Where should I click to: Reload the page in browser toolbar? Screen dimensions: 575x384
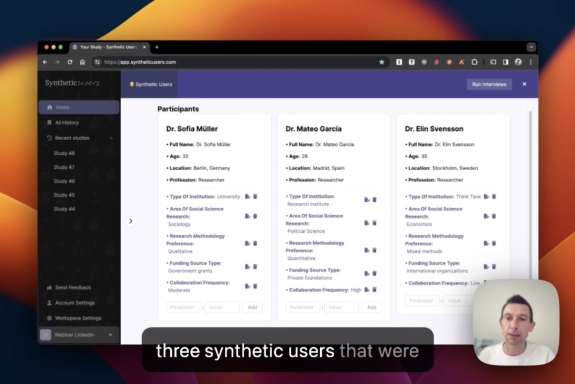click(70, 62)
